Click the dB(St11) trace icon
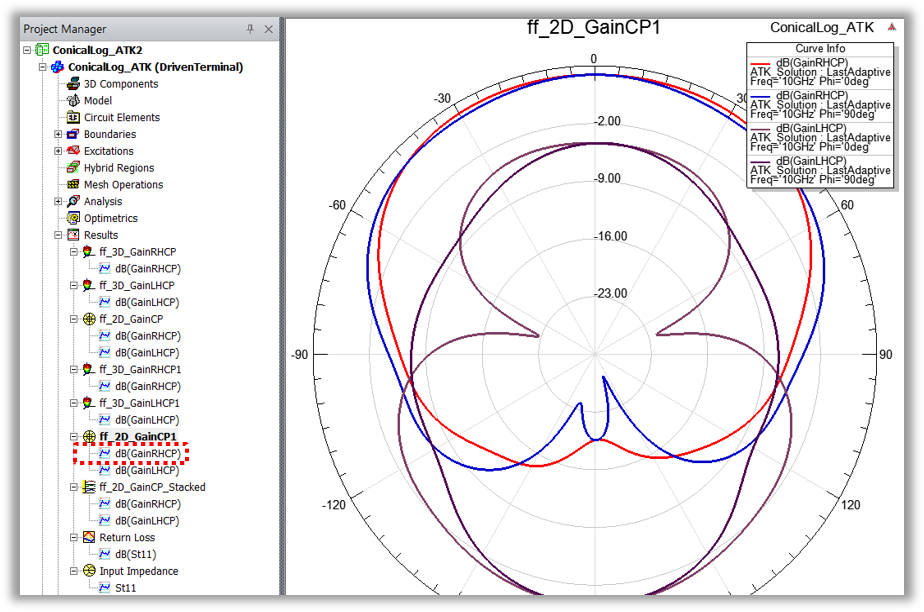 point(104,554)
